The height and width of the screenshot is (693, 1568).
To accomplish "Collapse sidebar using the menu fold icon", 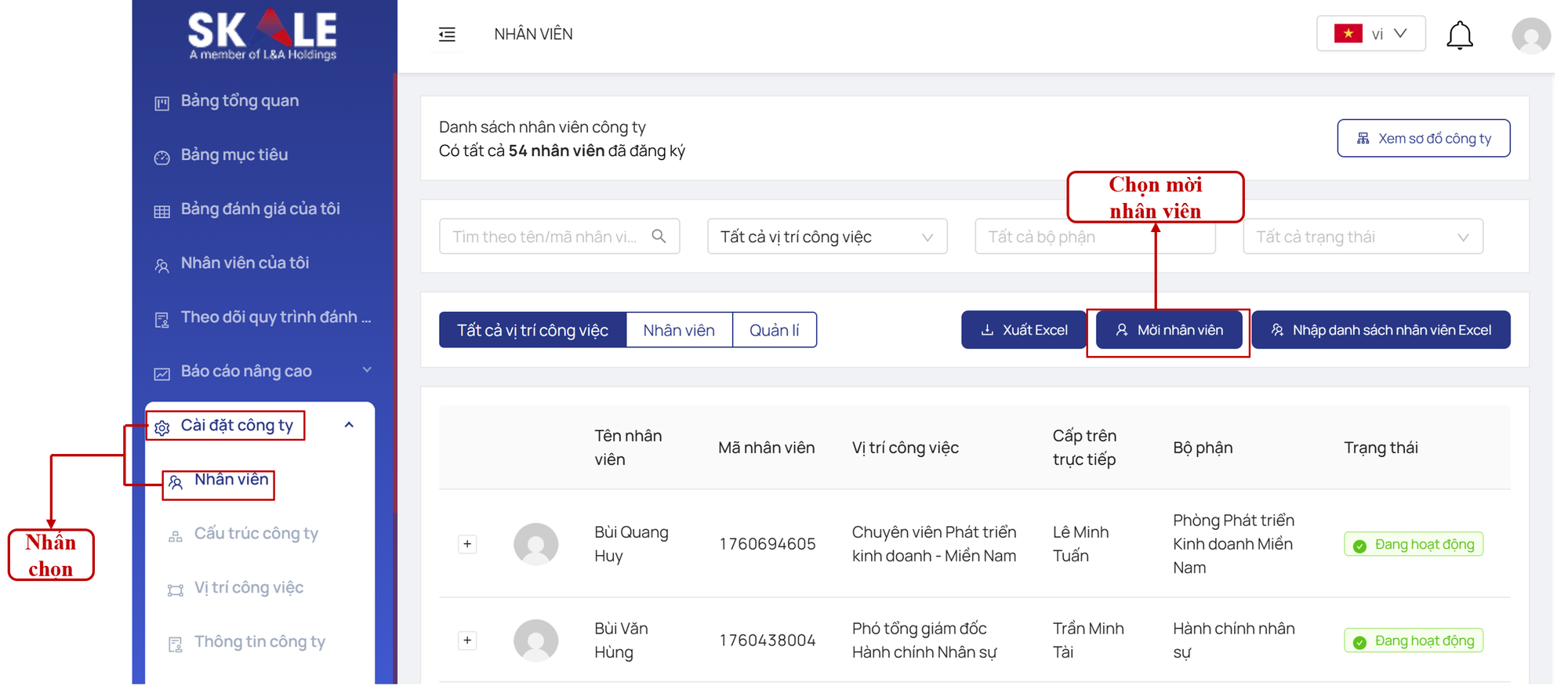I will (447, 34).
